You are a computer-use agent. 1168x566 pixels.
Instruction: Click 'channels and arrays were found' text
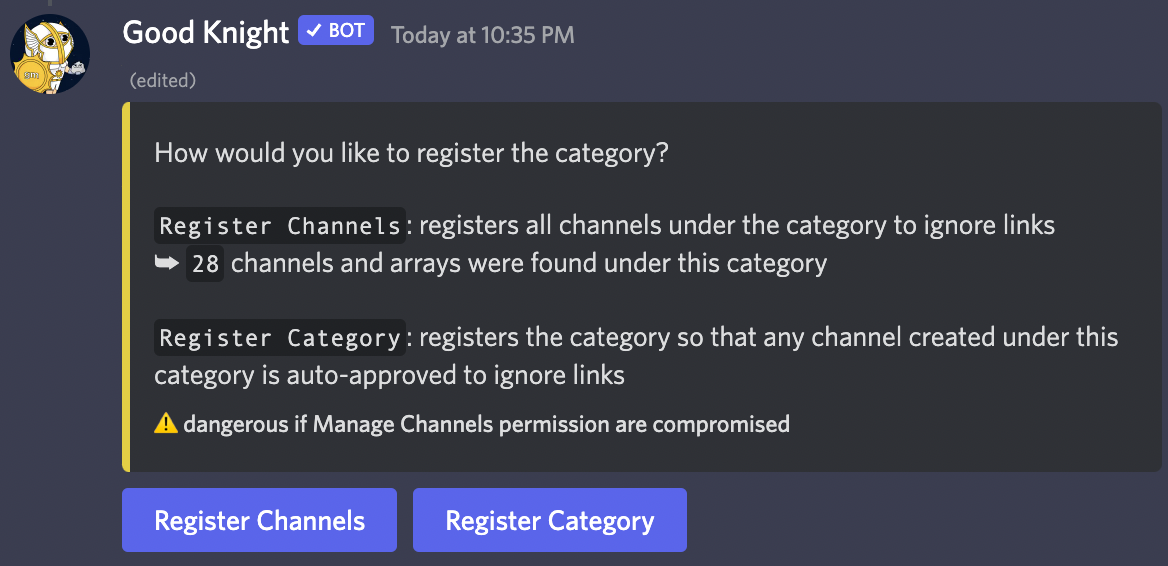(529, 264)
